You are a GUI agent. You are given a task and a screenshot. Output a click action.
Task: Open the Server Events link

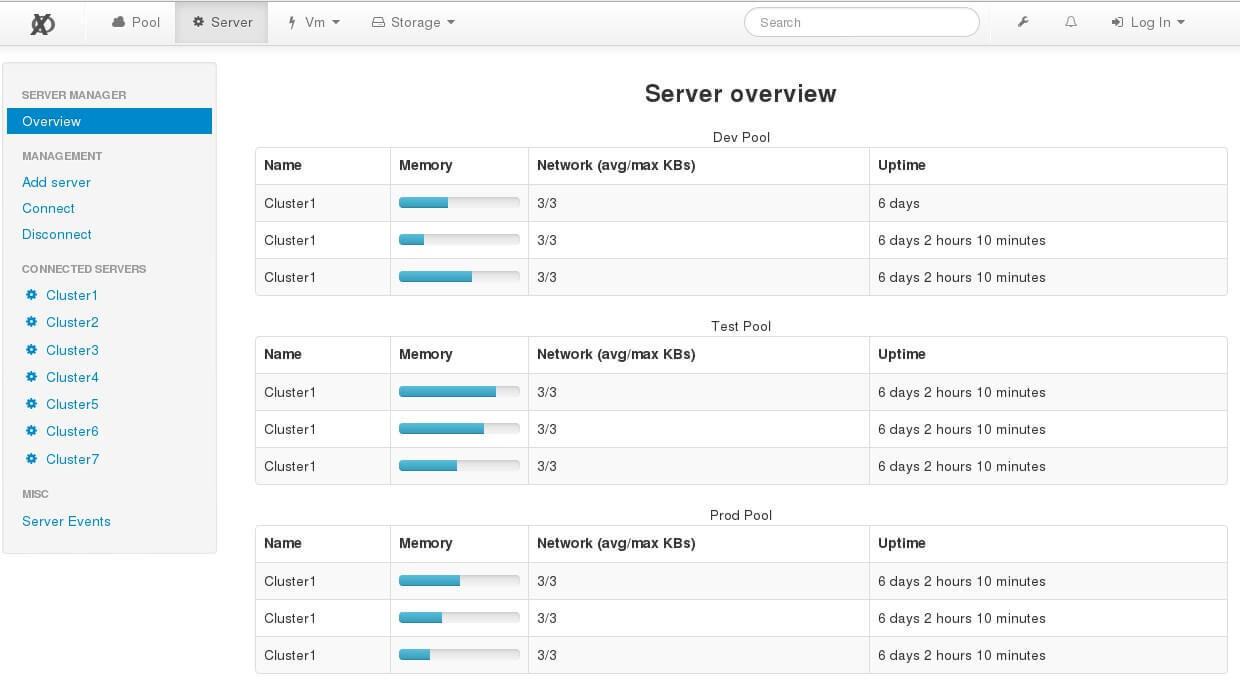click(66, 521)
